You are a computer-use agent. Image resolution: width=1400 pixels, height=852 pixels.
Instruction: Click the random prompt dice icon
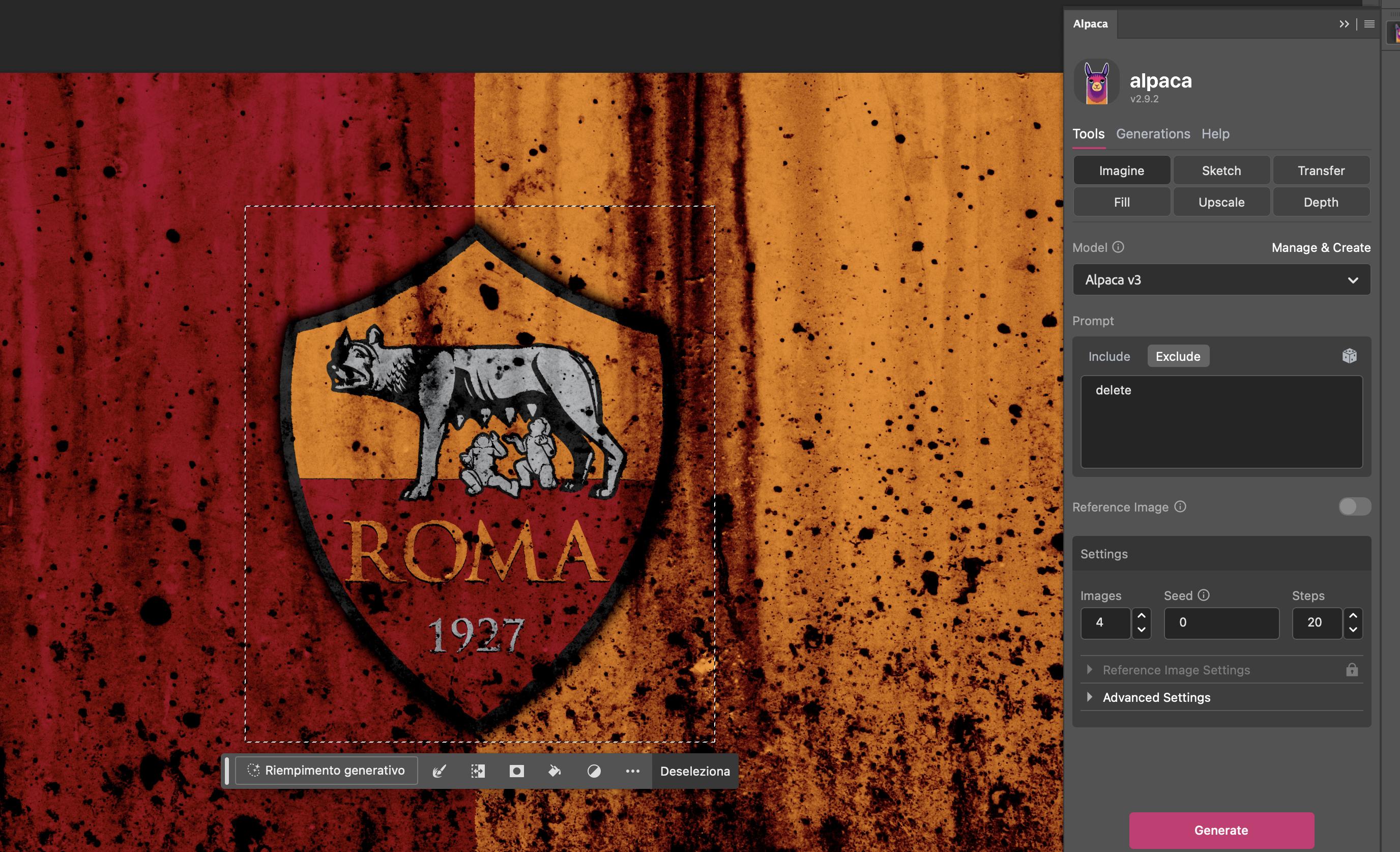click(1350, 356)
